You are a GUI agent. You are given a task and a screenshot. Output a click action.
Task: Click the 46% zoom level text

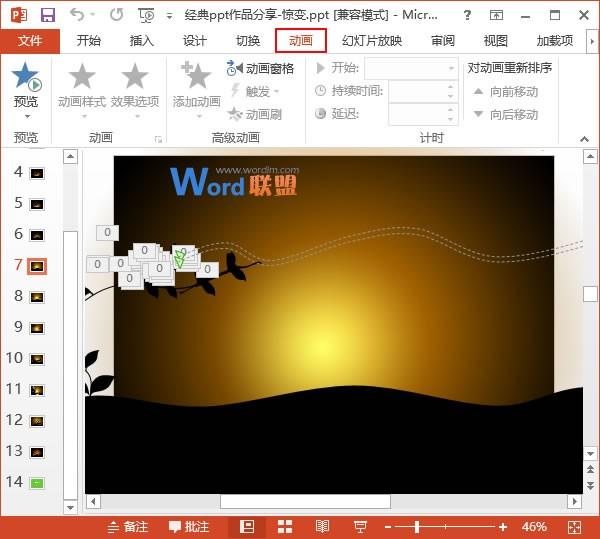(x=534, y=526)
